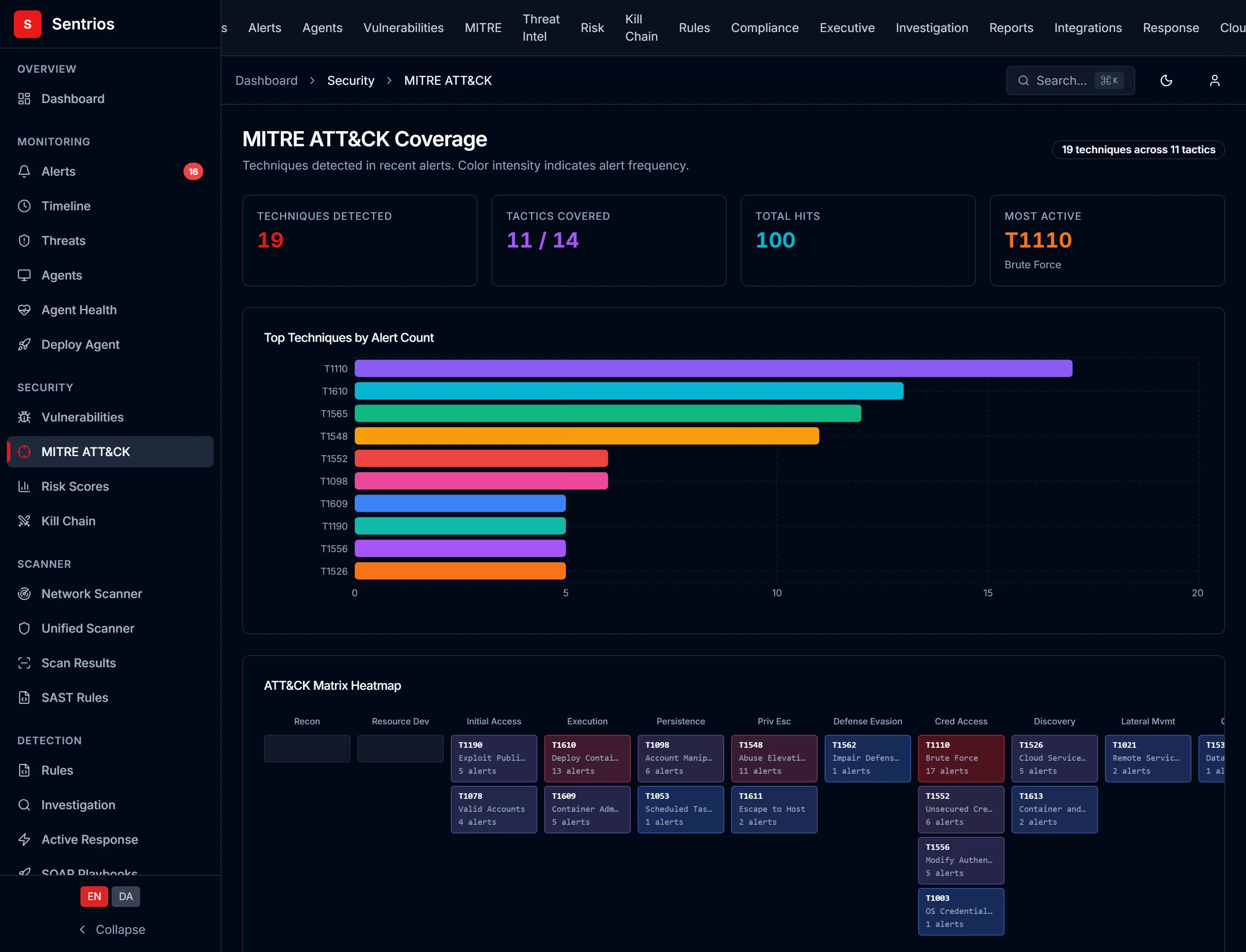This screenshot has height=952, width=1246.
Task: Open the Alerts top navigation tab
Action: point(265,28)
